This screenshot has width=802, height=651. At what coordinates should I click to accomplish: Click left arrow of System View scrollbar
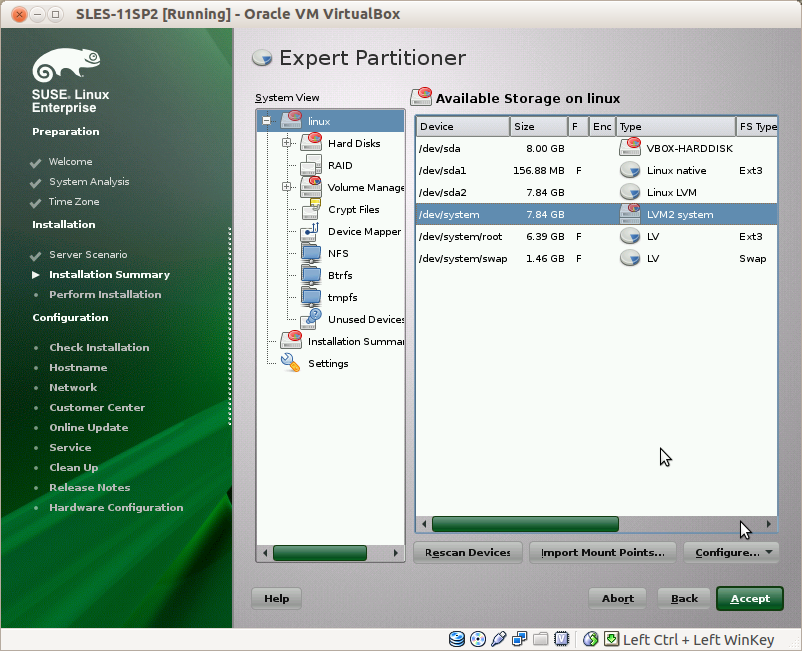pos(265,553)
